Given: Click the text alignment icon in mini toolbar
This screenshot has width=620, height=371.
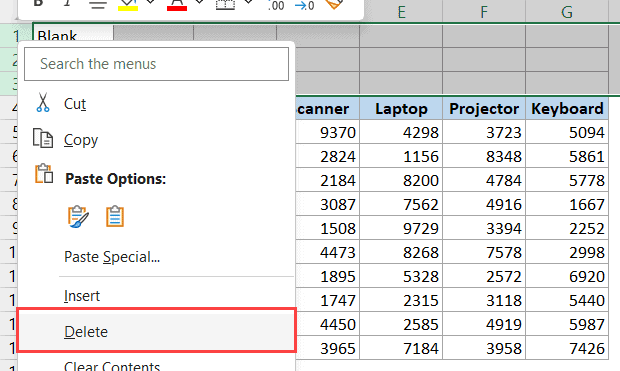Looking at the screenshot, I should 97,4.
